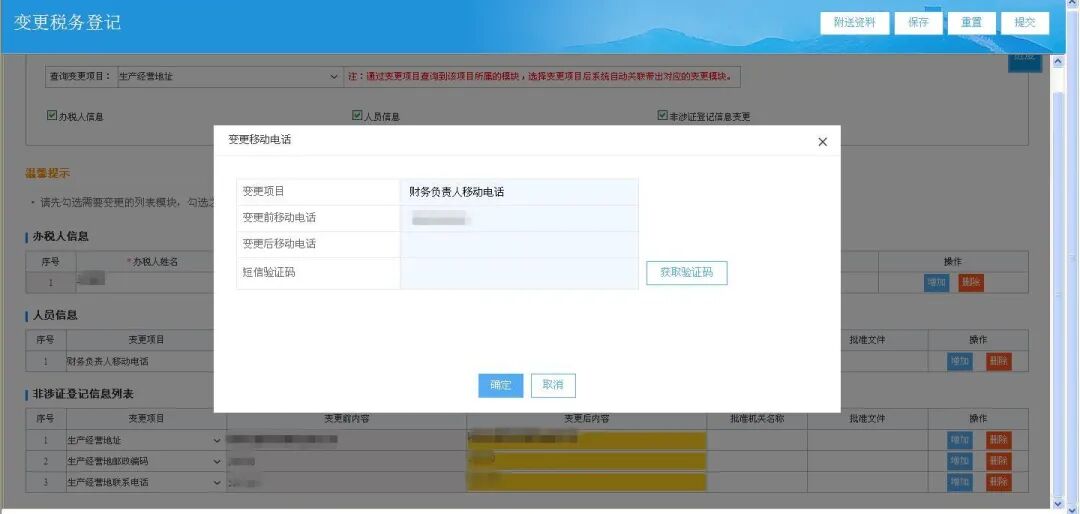Click the 变更前移动电话 label in dialog

[x=279, y=218]
